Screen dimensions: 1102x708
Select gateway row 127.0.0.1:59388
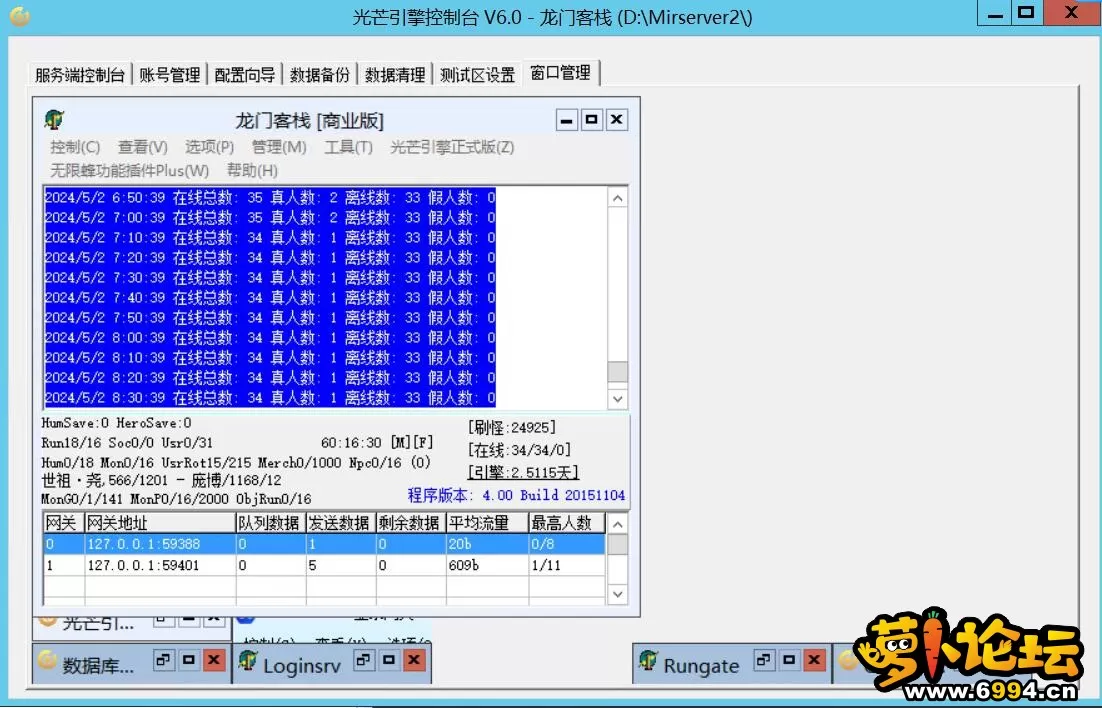point(324,544)
